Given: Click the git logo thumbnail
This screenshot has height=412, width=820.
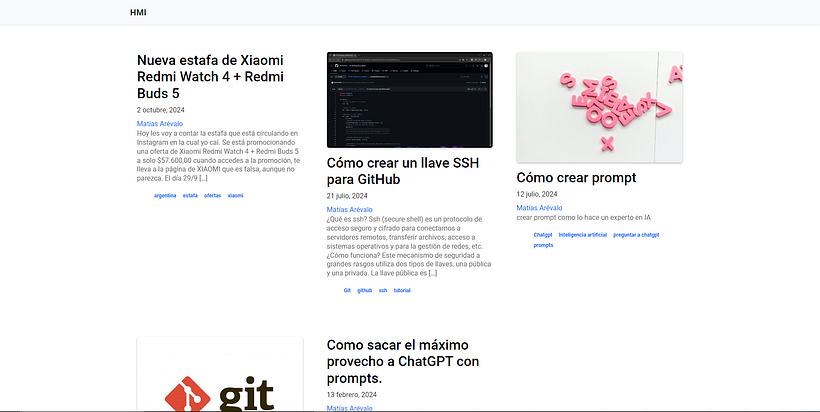Looking at the screenshot, I should (220, 374).
